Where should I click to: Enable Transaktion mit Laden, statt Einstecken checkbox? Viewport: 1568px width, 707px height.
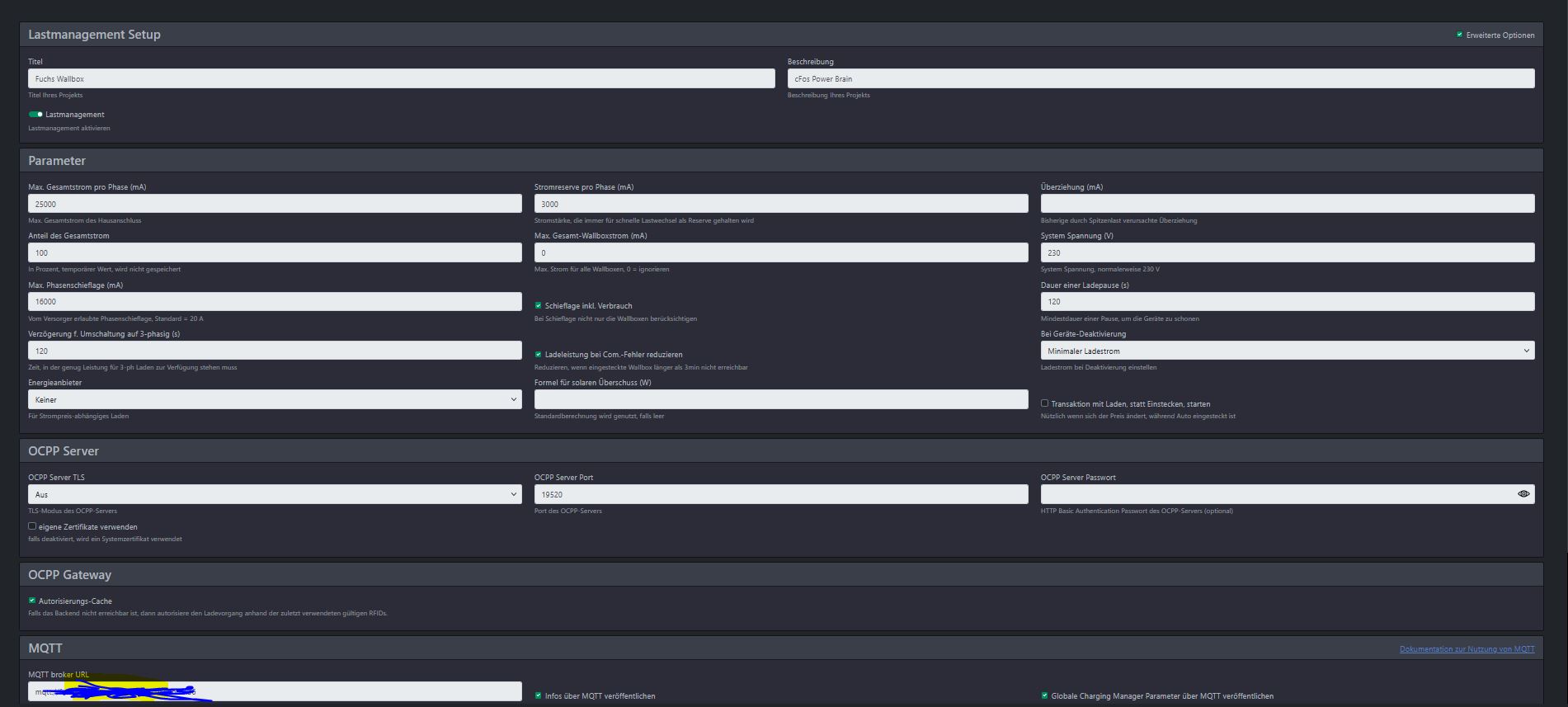(1044, 403)
